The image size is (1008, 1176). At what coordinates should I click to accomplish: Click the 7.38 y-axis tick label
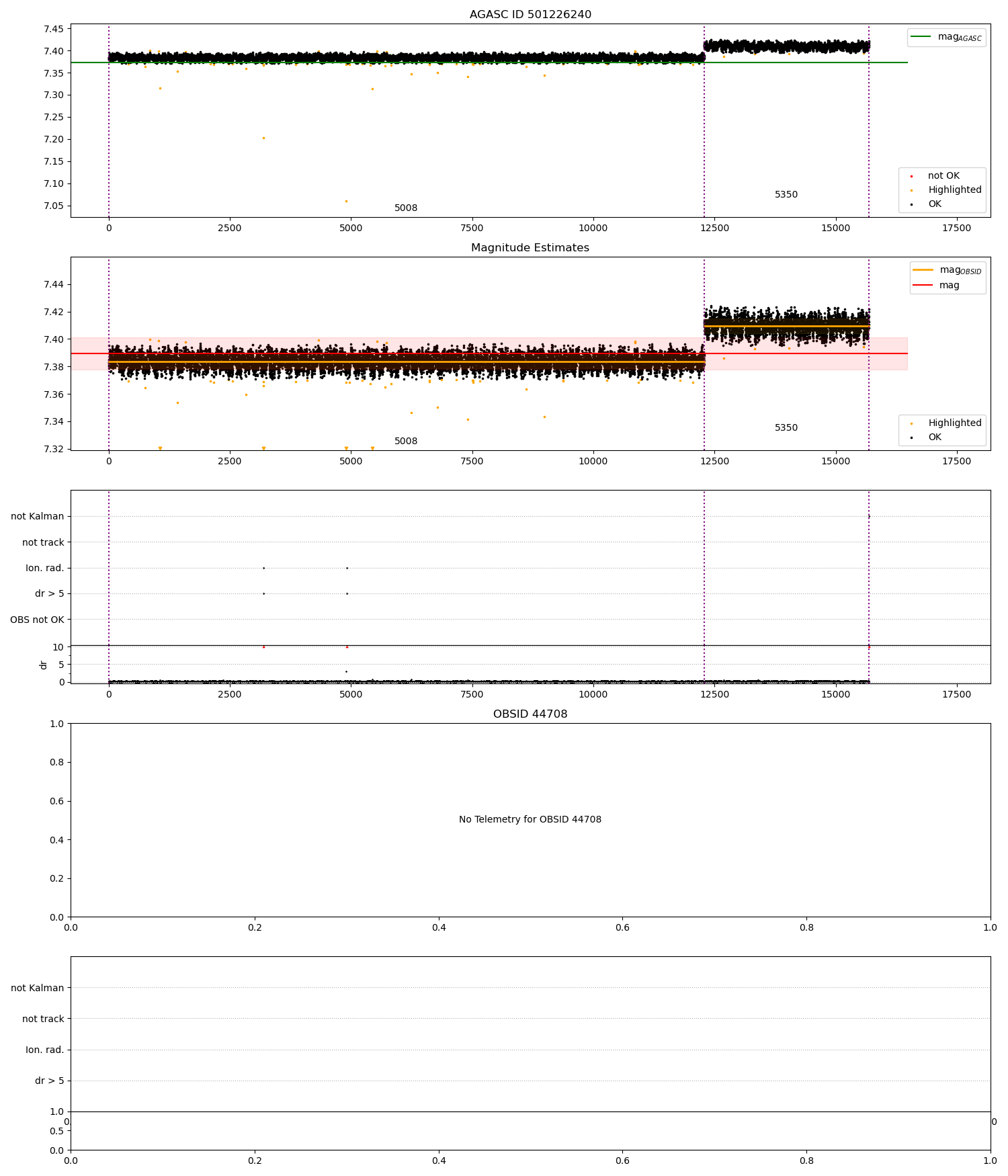tap(54, 367)
